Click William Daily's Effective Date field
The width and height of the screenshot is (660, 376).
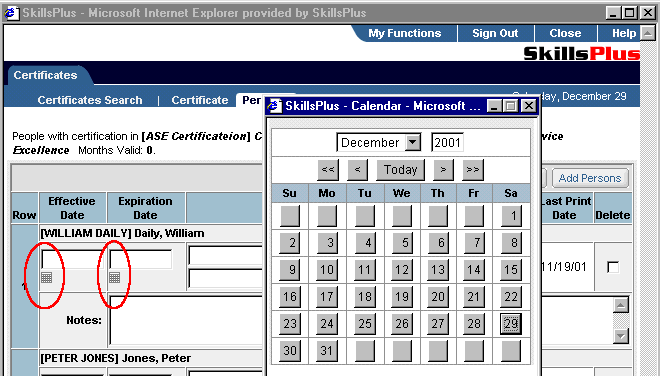pos(72,259)
